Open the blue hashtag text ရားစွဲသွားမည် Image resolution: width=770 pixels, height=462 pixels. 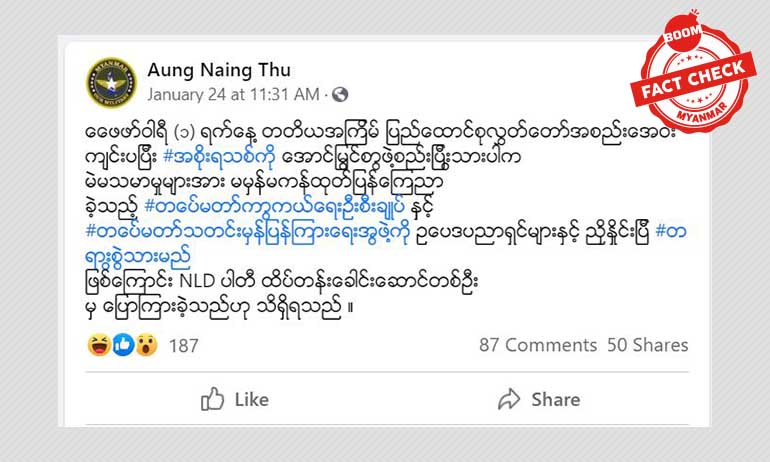[138, 256]
